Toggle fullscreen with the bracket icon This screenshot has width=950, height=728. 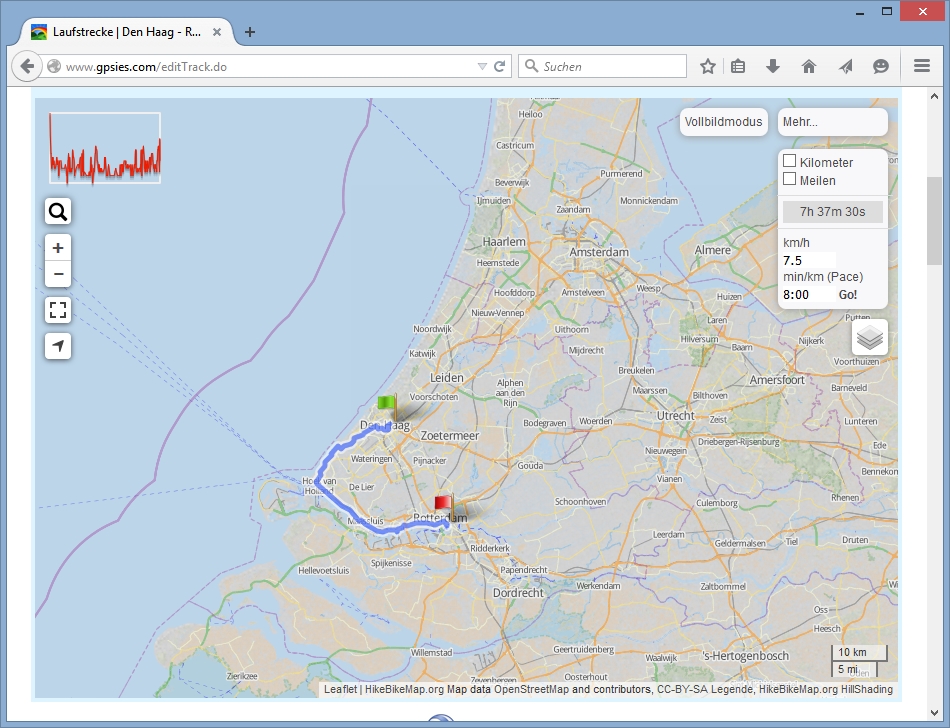click(58, 310)
